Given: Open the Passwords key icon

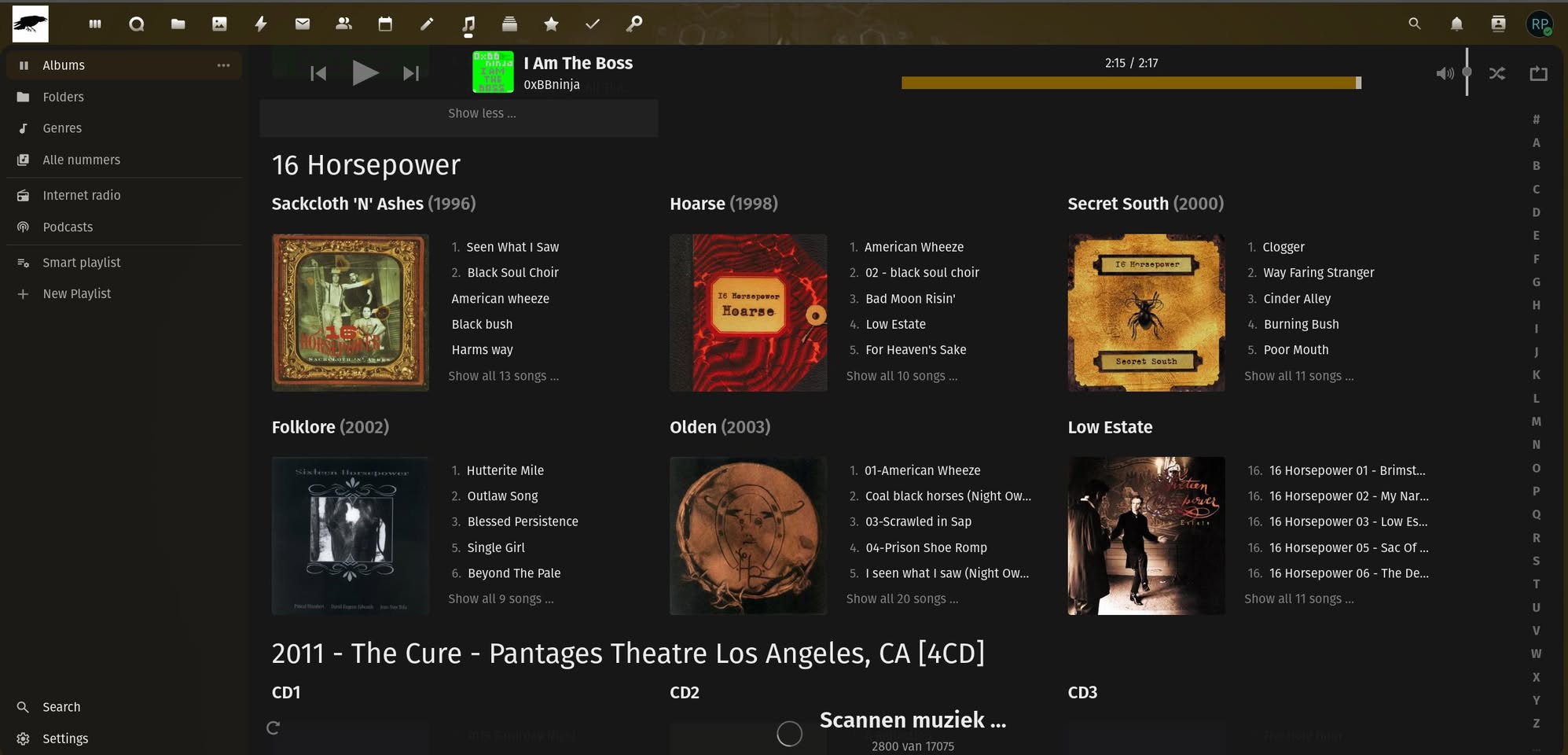Looking at the screenshot, I should [x=633, y=24].
